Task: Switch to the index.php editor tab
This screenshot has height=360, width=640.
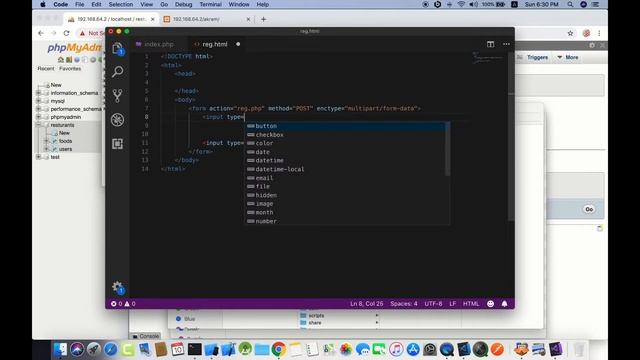Action: click(159, 44)
